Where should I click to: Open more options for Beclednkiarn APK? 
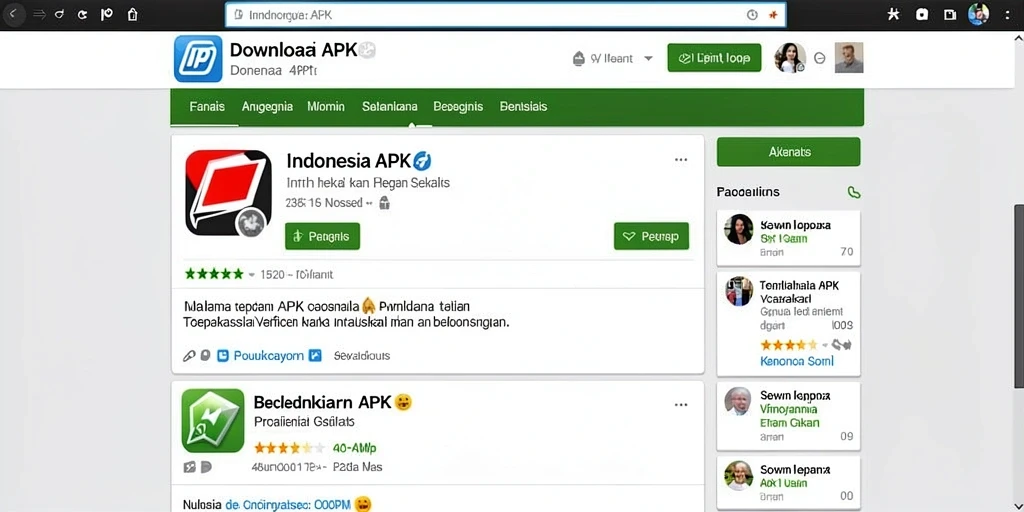coord(681,405)
